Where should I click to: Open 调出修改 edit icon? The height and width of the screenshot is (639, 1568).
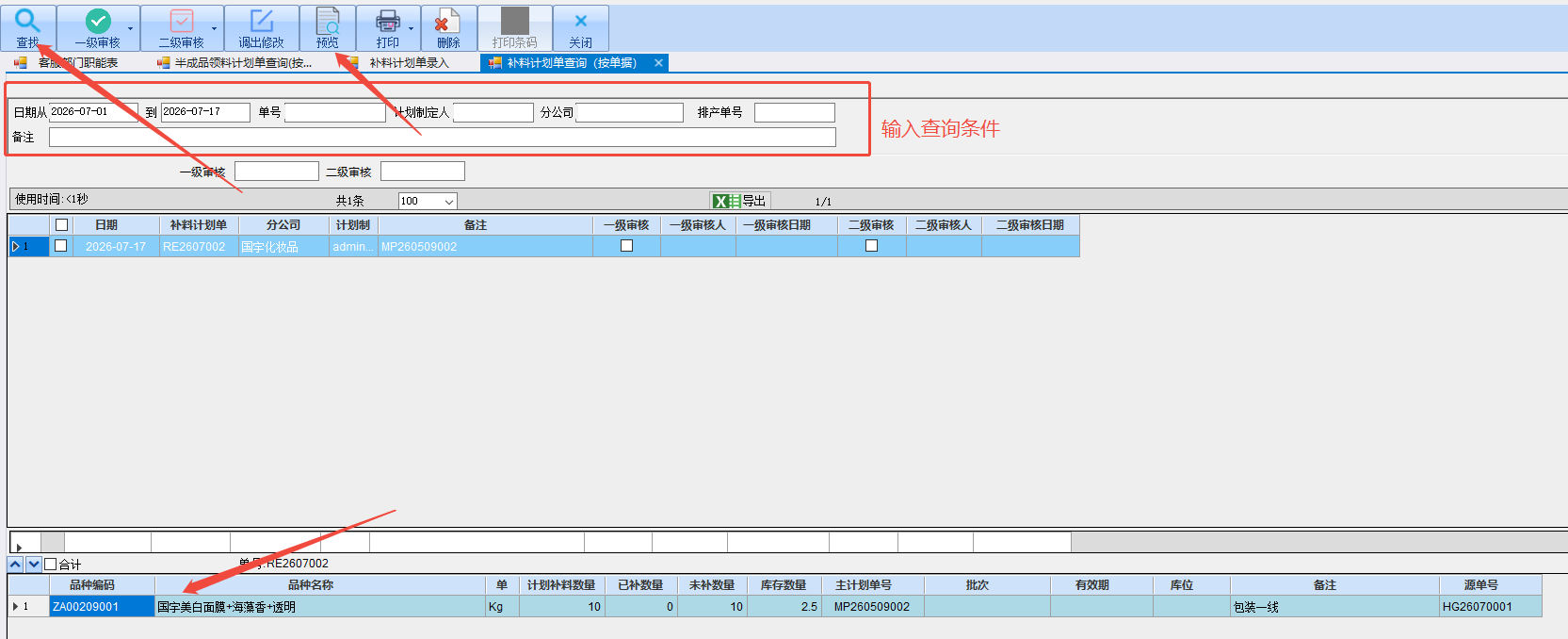click(261, 21)
